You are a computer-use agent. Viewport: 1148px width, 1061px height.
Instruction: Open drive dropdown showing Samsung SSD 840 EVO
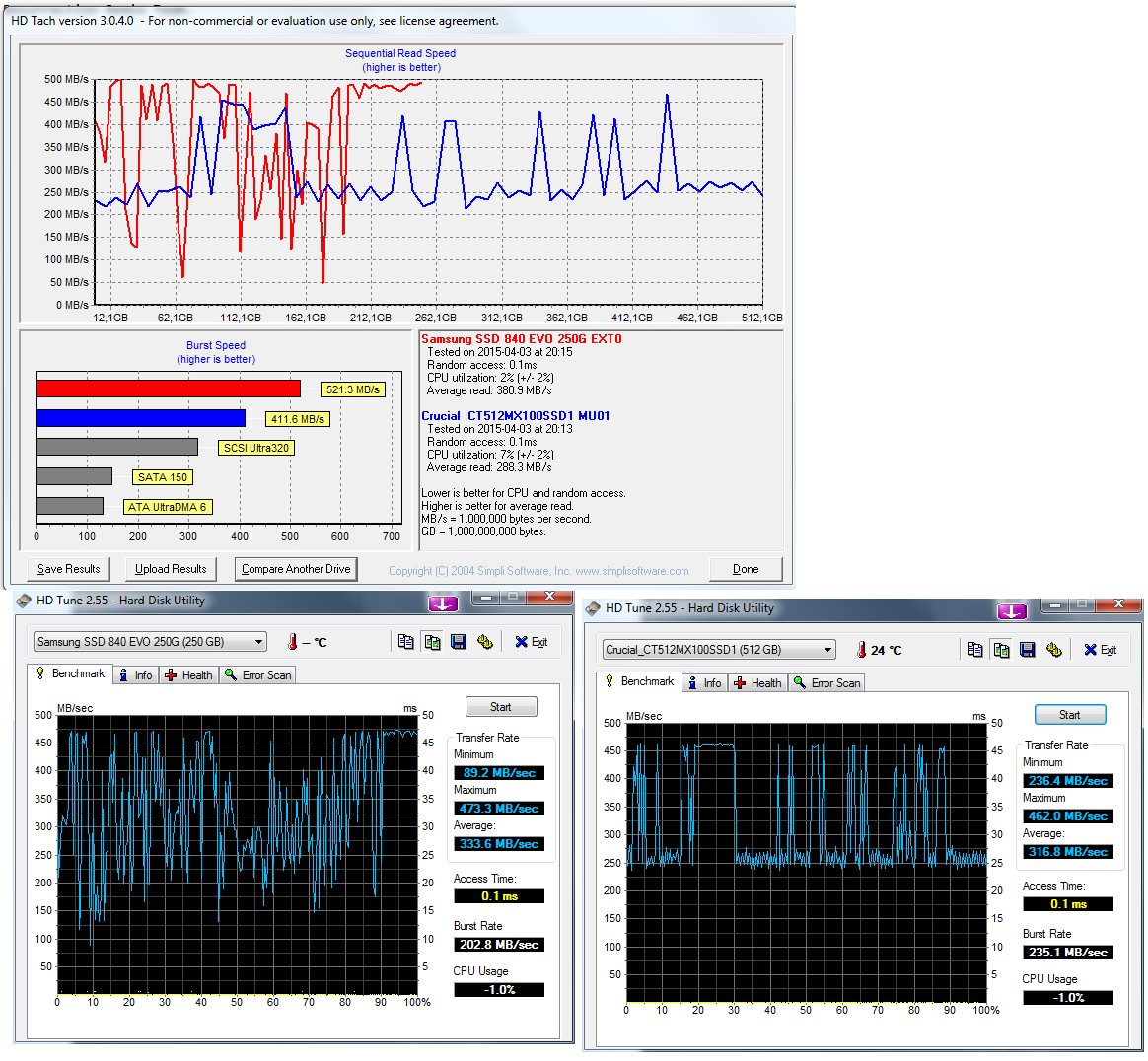[x=150, y=642]
